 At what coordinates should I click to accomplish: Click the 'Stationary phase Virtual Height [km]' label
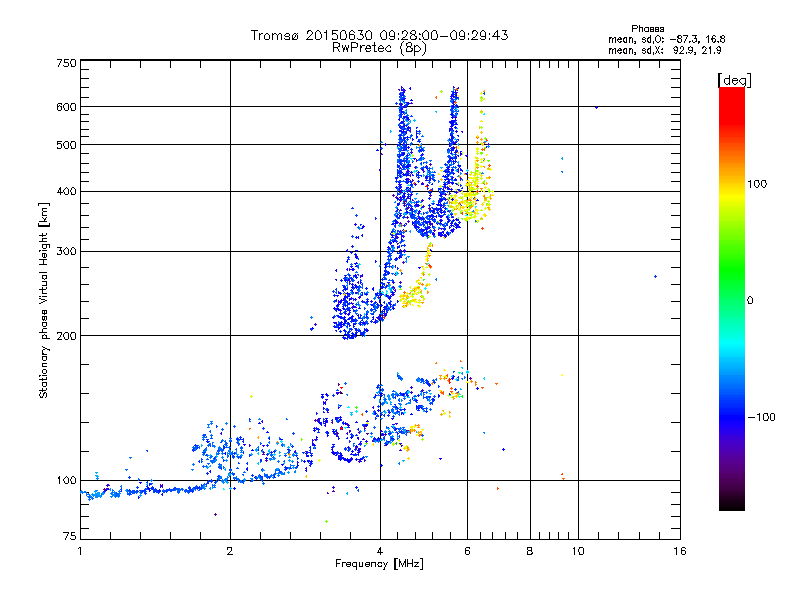[x=43, y=300]
